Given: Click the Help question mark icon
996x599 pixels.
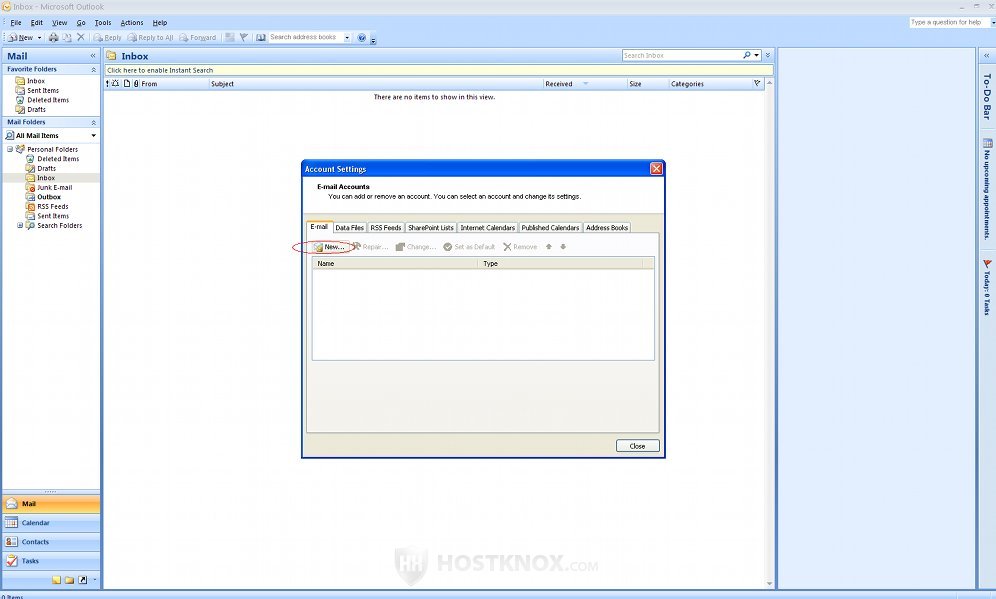Looking at the screenshot, I should pos(361,37).
